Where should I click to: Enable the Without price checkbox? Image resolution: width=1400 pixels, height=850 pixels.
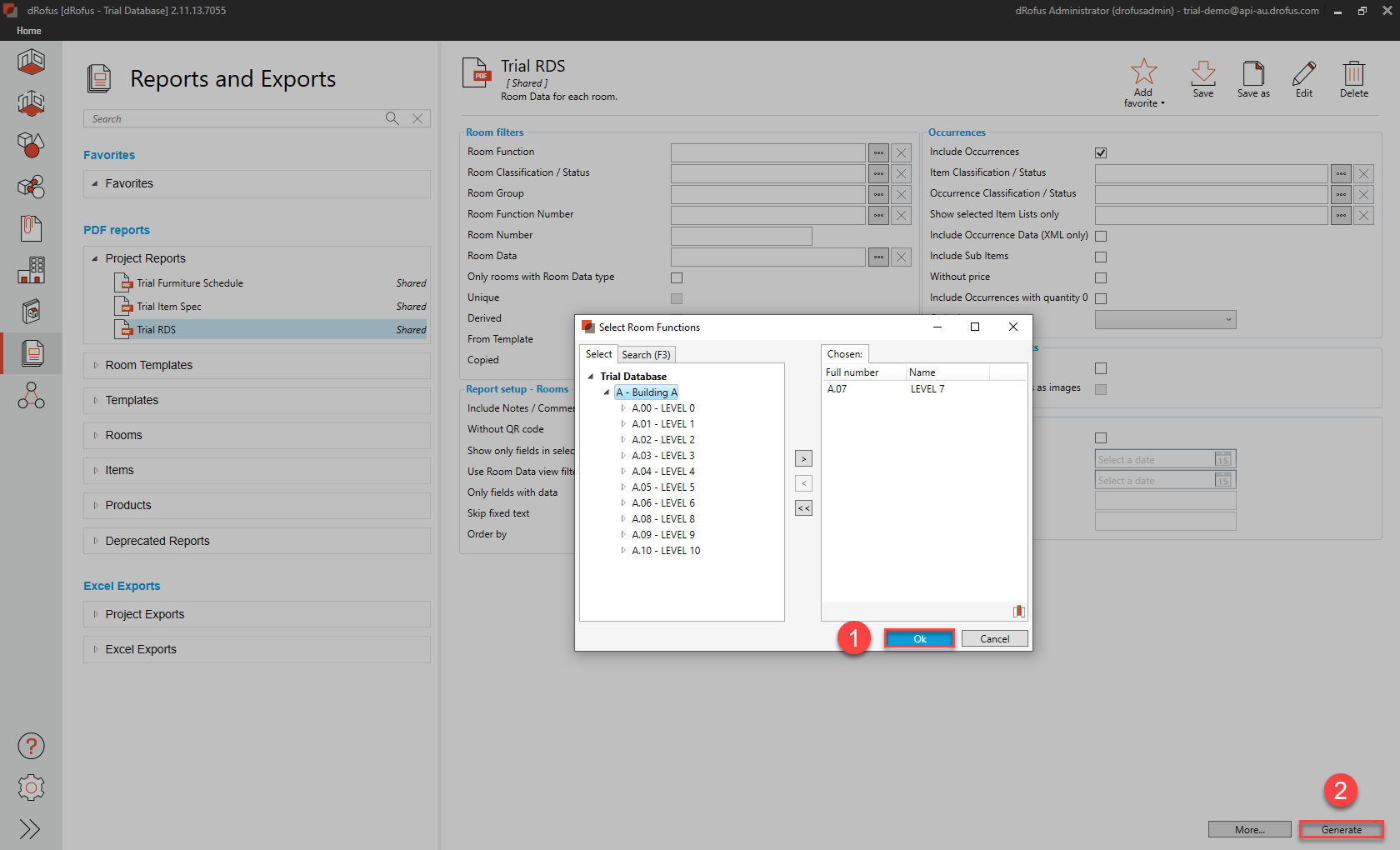click(x=1101, y=277)
